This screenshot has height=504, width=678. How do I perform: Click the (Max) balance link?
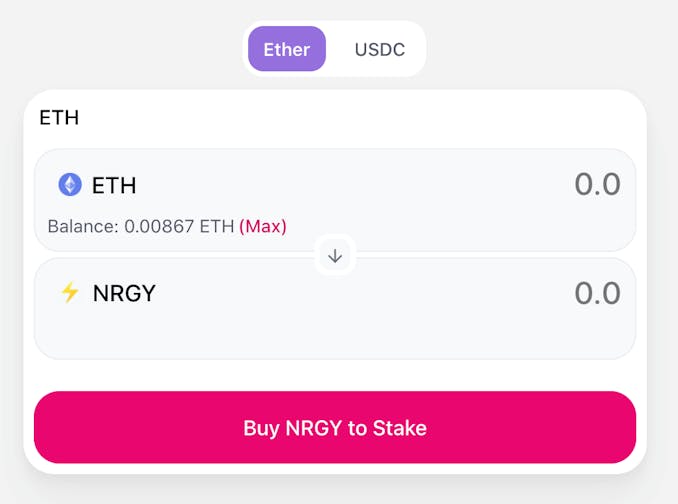(263, 226)
